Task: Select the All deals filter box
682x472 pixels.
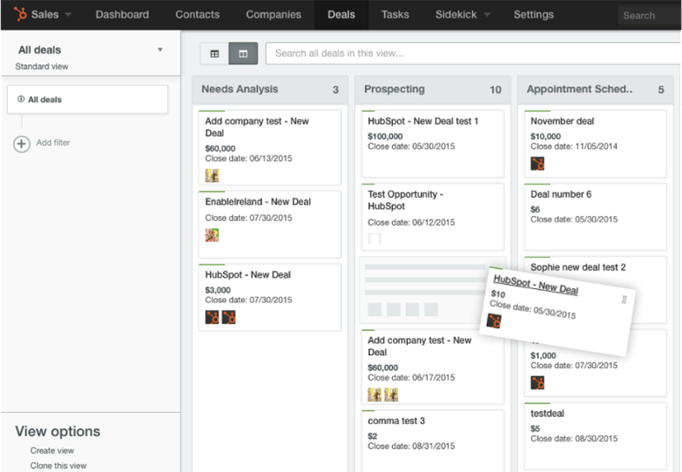Action: 87,100
